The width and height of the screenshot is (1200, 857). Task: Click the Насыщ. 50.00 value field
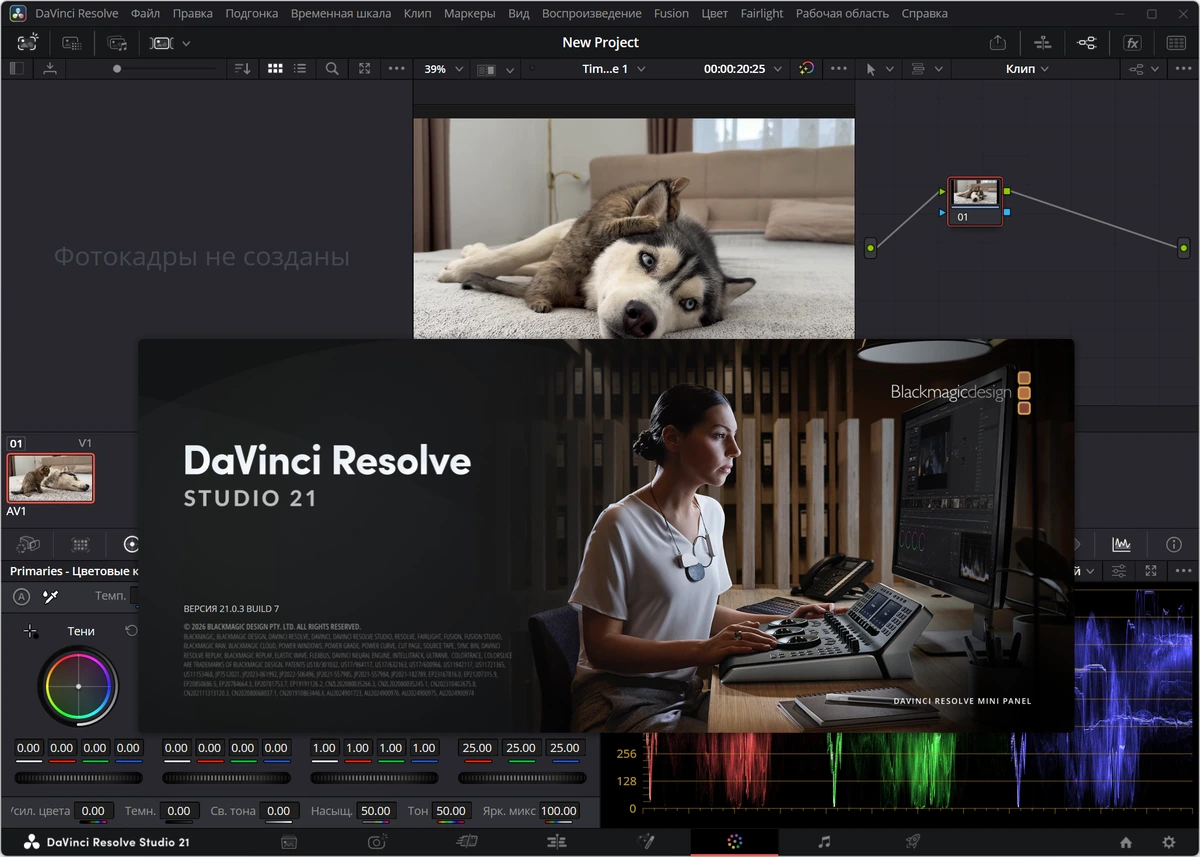pyautogui.click(x=376, y=811)
